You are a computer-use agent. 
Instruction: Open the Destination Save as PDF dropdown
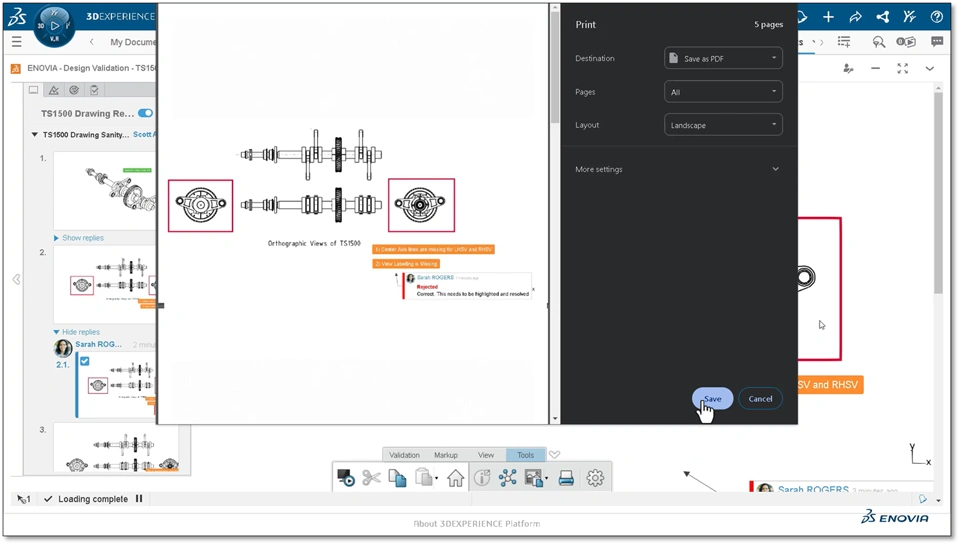click(x=723, y=58)
